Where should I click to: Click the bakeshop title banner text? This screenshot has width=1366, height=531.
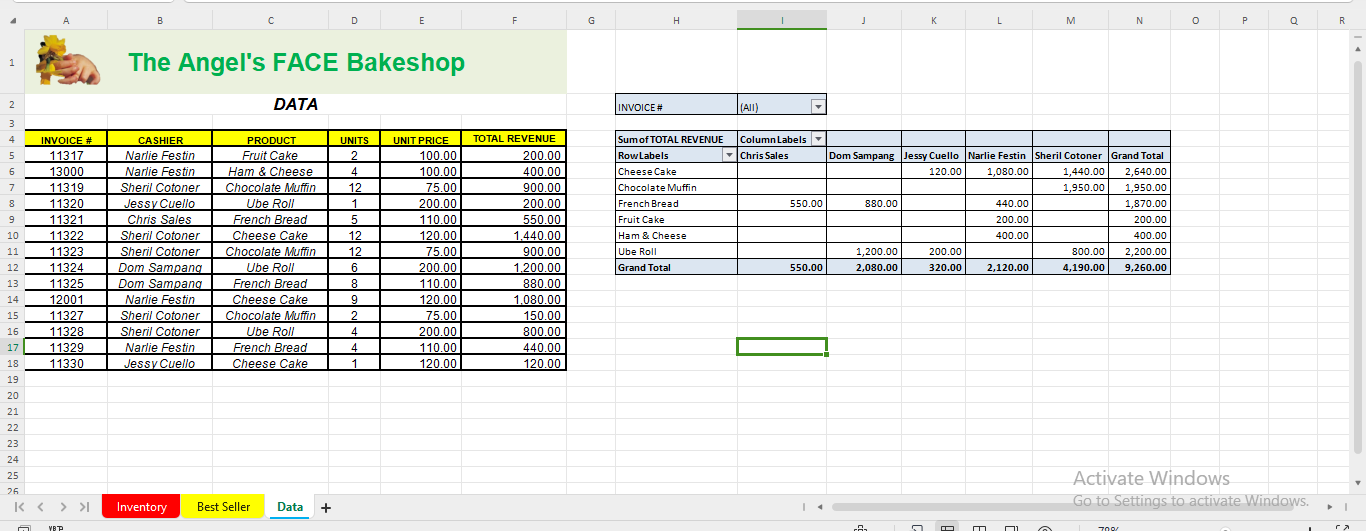[296, 62]
